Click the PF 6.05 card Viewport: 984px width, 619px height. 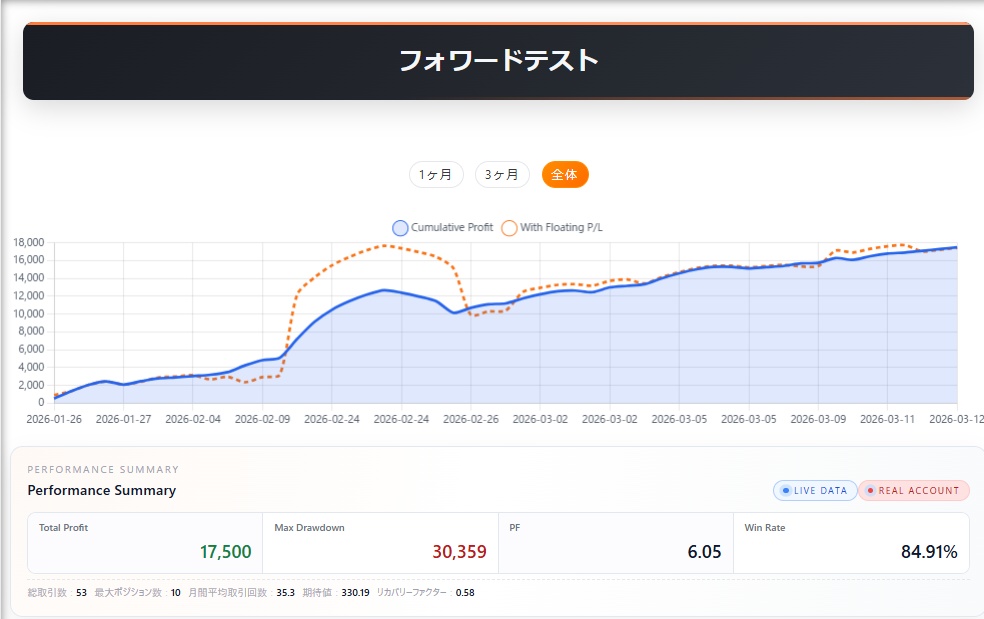click(x=615, y=543)
